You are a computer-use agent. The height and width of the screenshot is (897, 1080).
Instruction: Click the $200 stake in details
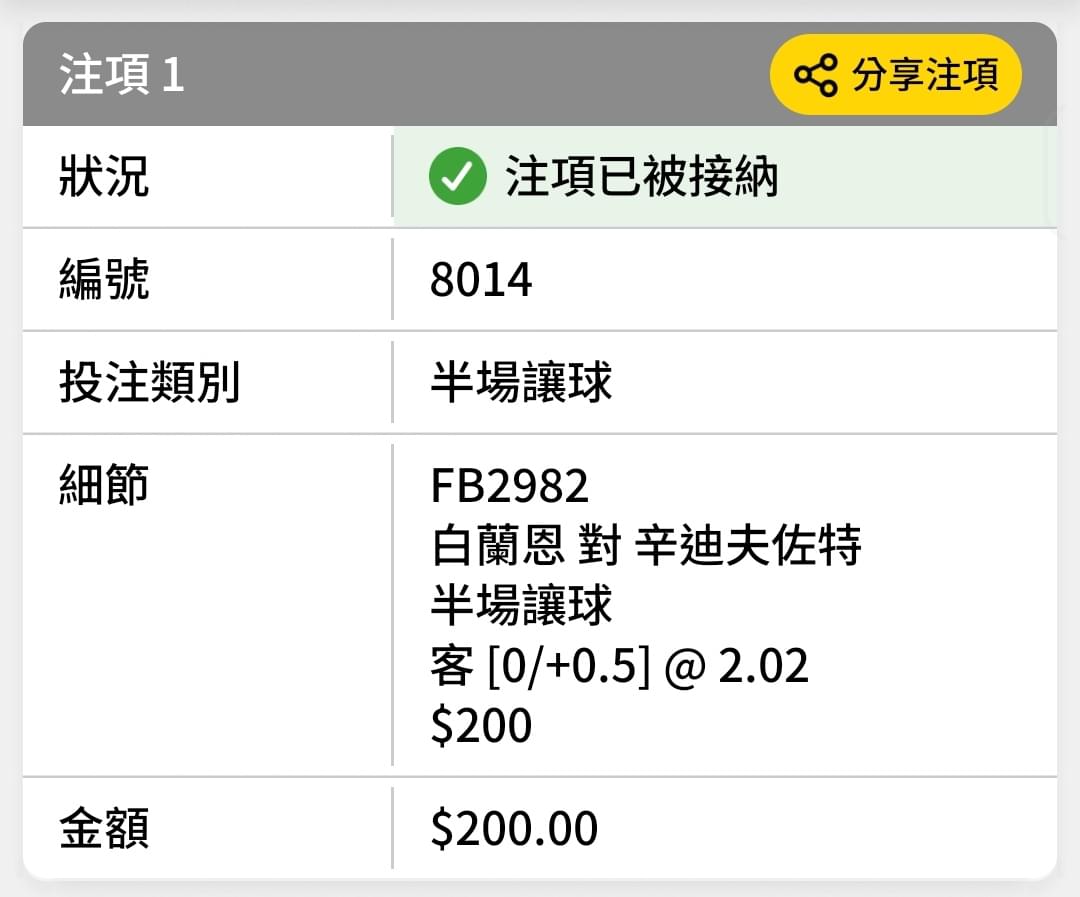click(x=481, y=725)
